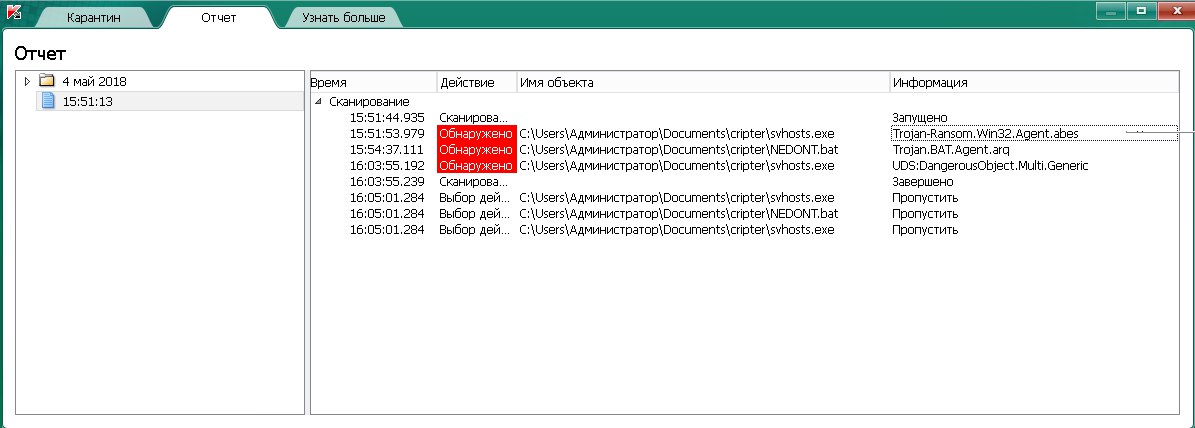The image size is (1195, 428).
Task: Click the Trojan.BAT.Agent.arq info cell
Action: click(950, 149)
